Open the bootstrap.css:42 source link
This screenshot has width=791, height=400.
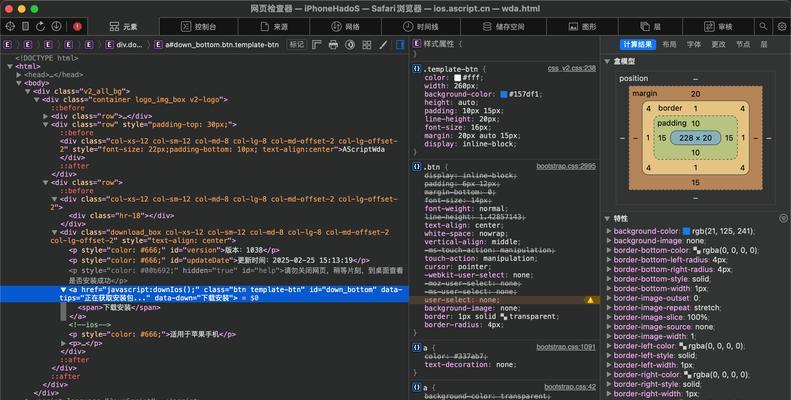coord(570,387)
